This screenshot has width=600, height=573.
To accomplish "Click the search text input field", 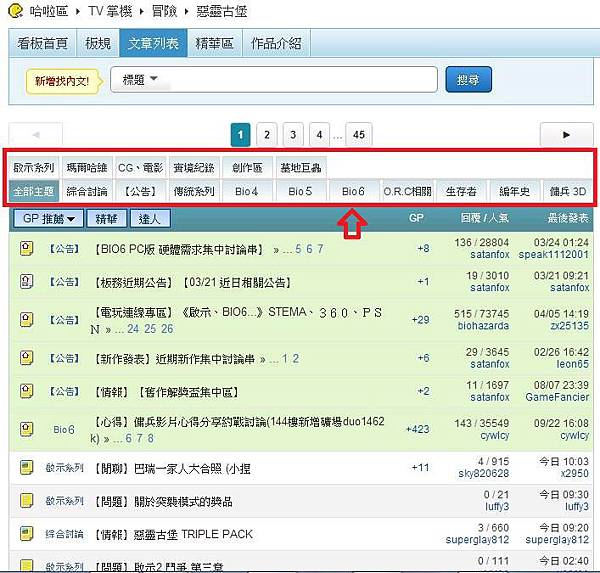I will coord(300,79).
